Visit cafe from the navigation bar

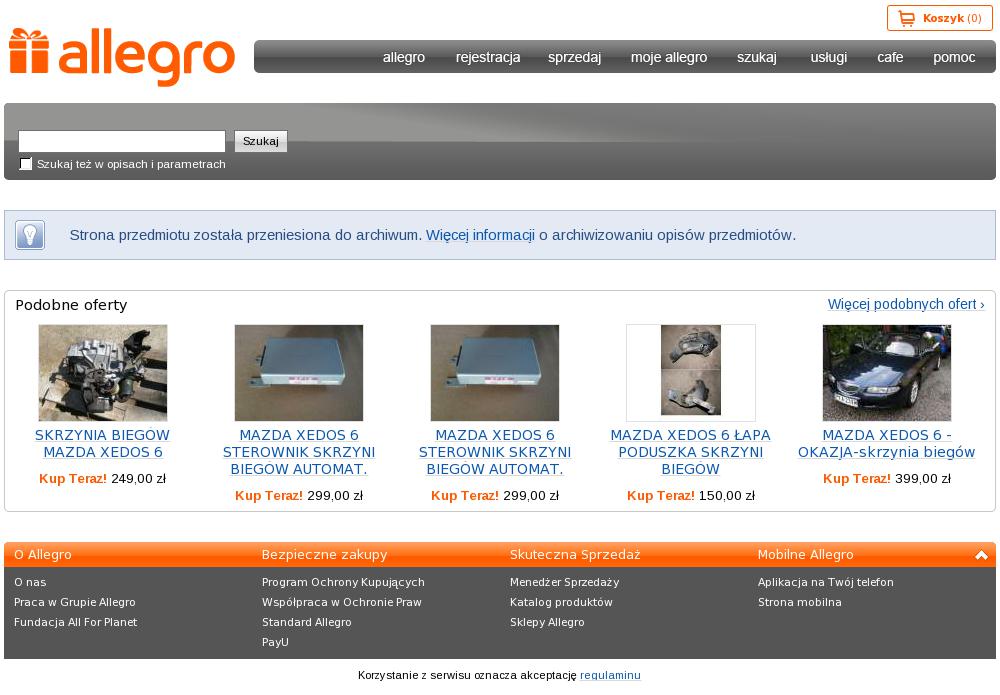(x=890, y=57)
